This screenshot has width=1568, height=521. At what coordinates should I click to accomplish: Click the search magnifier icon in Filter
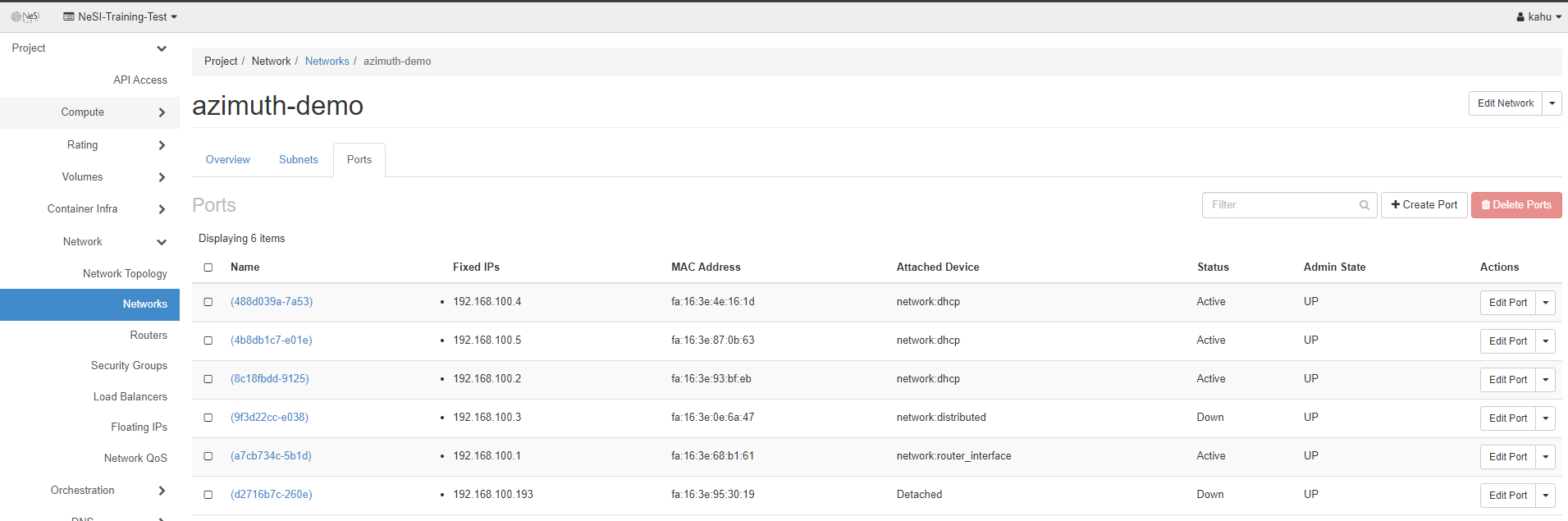tap(1364, 205)
